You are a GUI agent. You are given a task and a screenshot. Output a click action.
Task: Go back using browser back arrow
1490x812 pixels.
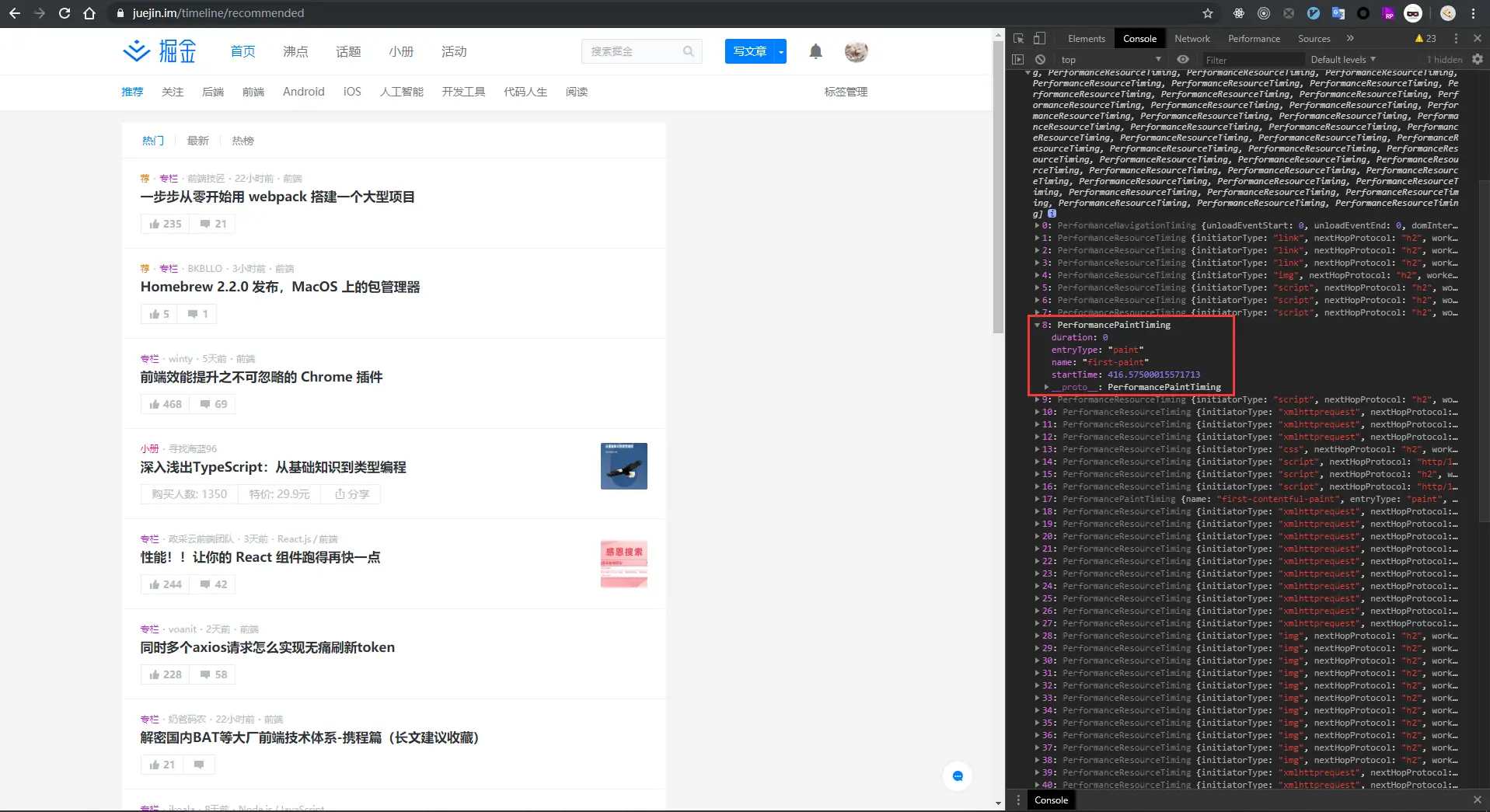pyautogui.click(x=14, y=13)
